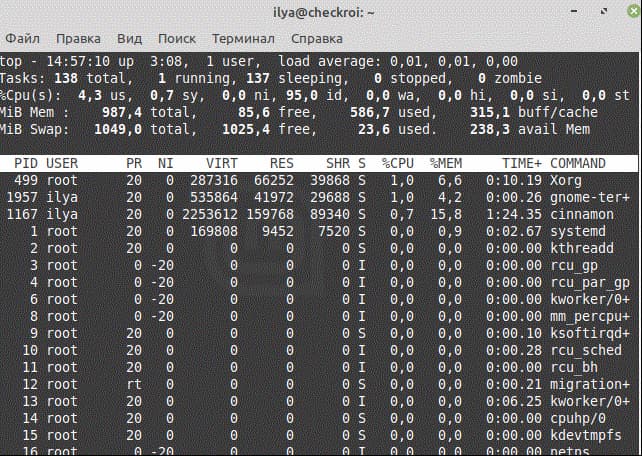Click the rcu_sched process entry

586,350
